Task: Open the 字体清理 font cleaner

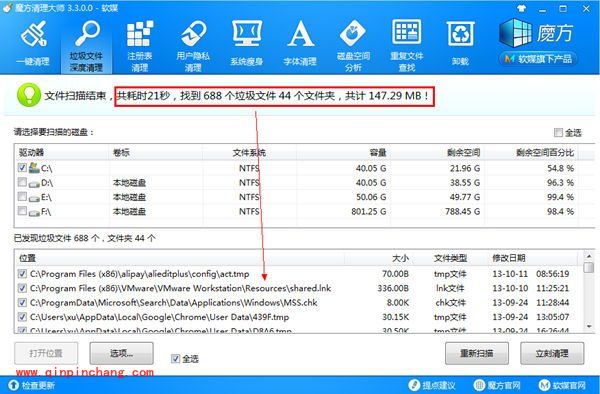Action: 300,44
